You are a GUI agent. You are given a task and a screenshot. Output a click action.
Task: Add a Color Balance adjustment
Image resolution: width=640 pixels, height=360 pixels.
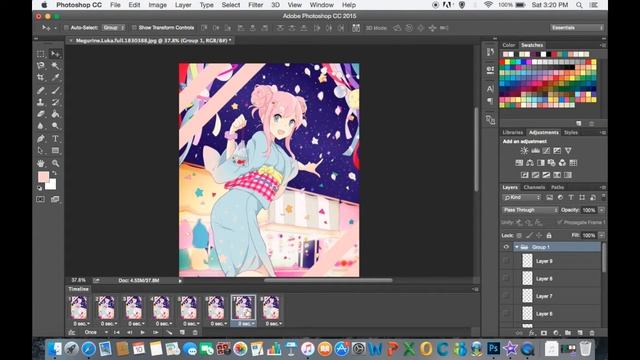[x=530, y=163]
